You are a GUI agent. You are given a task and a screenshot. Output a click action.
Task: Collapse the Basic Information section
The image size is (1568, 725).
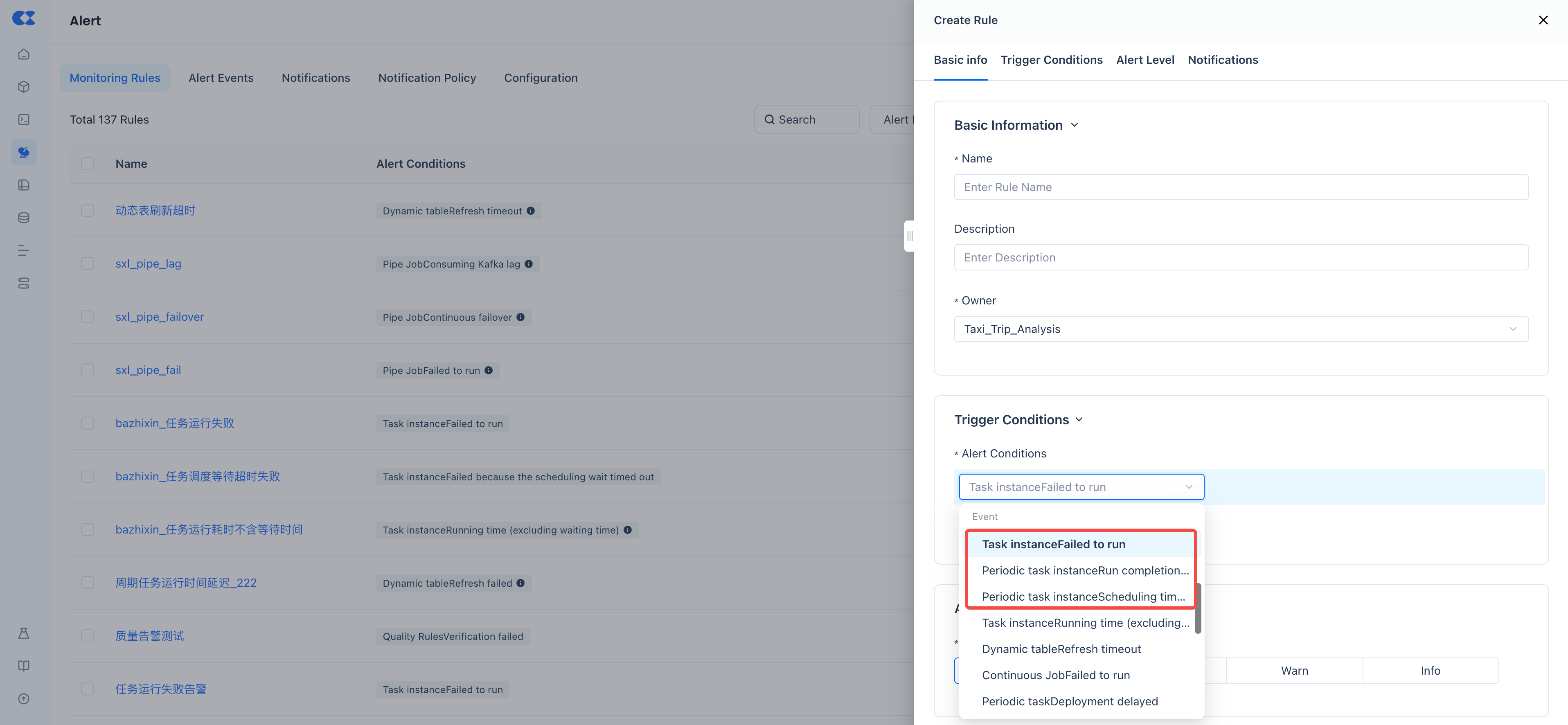click(1075, 125)
